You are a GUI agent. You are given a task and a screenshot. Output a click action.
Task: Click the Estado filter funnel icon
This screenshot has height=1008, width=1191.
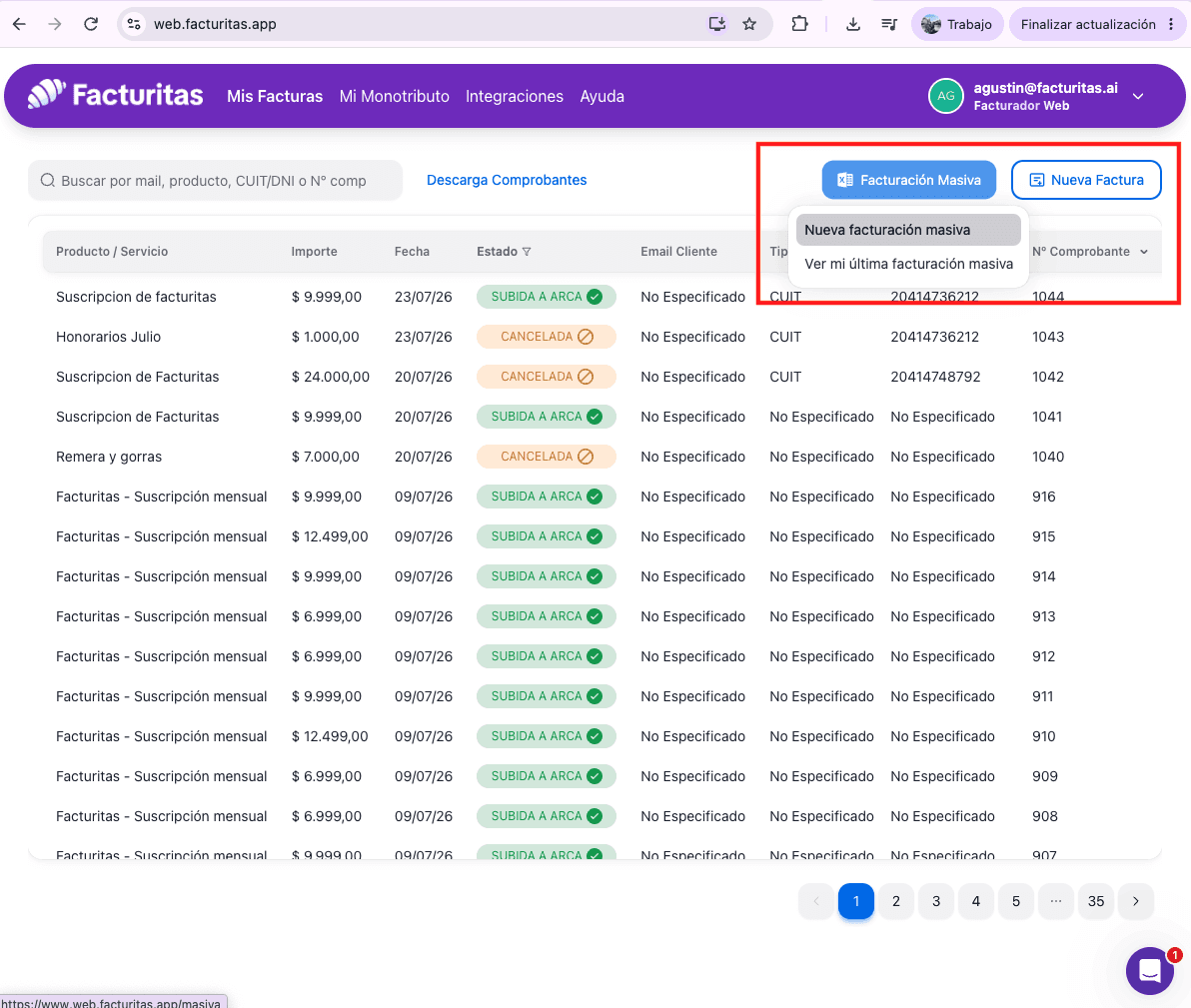pyautogui.click(x=527, y=252)
